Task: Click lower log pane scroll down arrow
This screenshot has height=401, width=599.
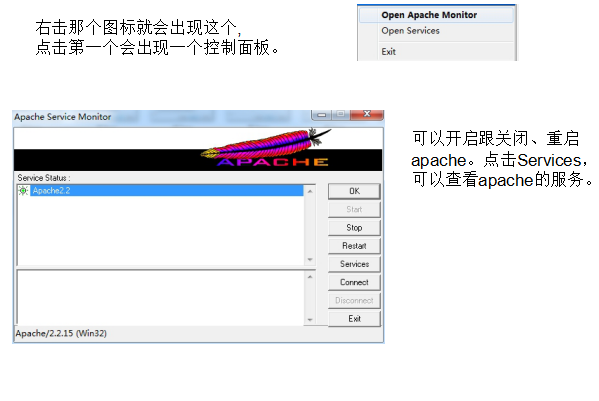Action: 310,320
